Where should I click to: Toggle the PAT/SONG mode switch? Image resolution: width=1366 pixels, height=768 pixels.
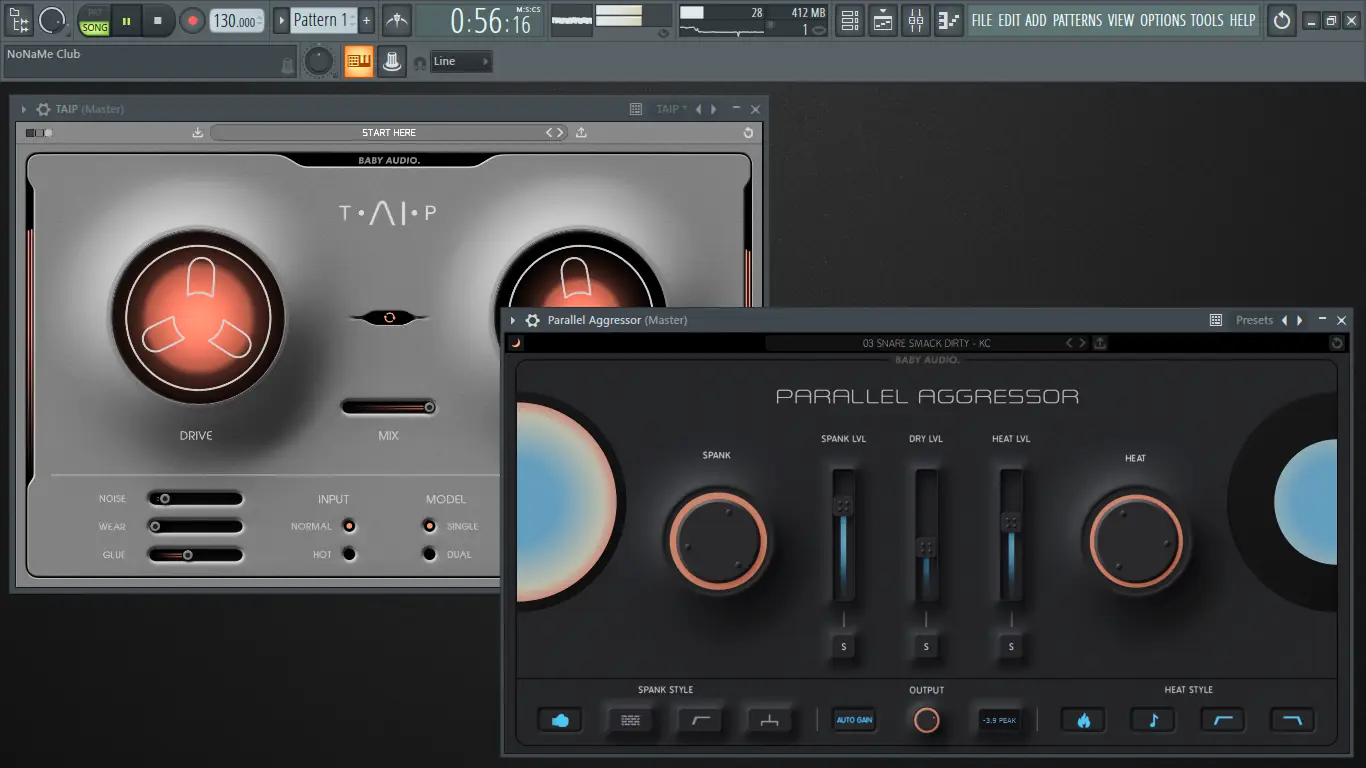click(x=94, y=20)
